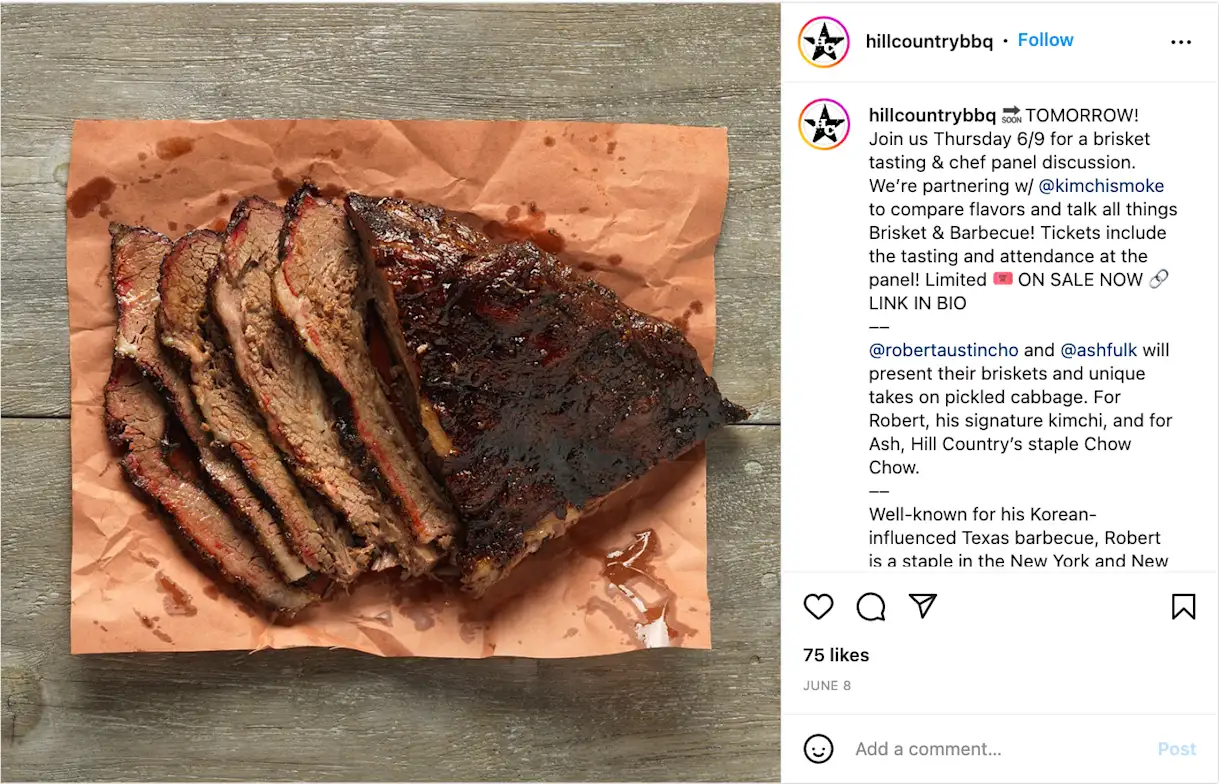Click the JUNE 8 post date

point(827,686)
